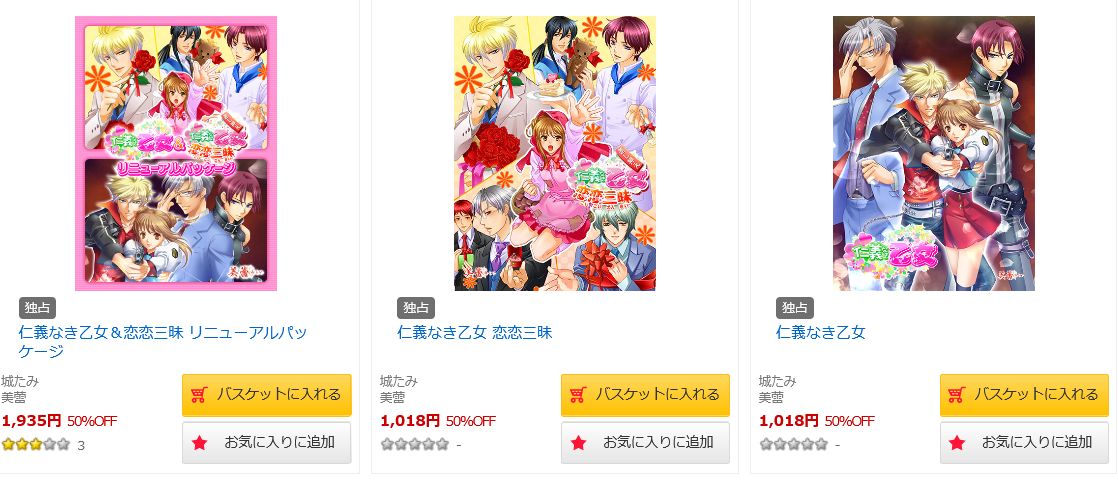Click red star icon under third product
The width and height of the screenshot is (1118, 482).
click(x=957, y=443)
